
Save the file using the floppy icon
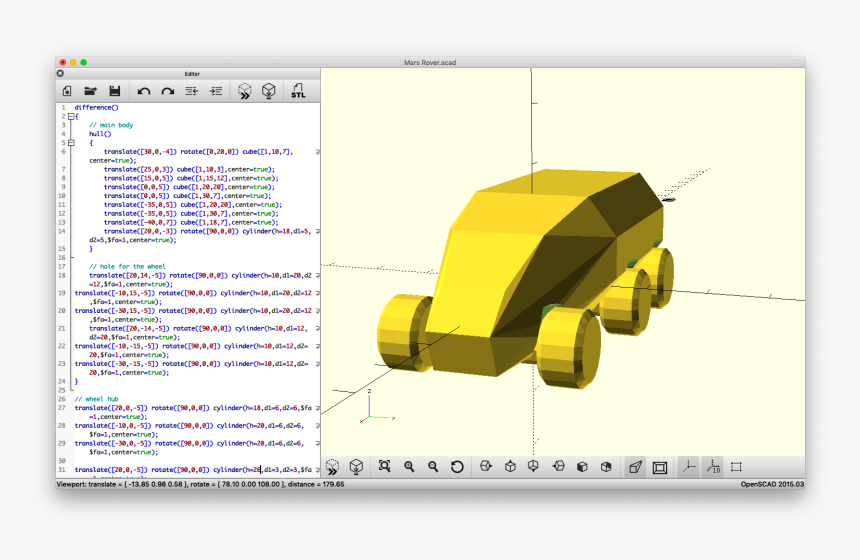[115, 90]
